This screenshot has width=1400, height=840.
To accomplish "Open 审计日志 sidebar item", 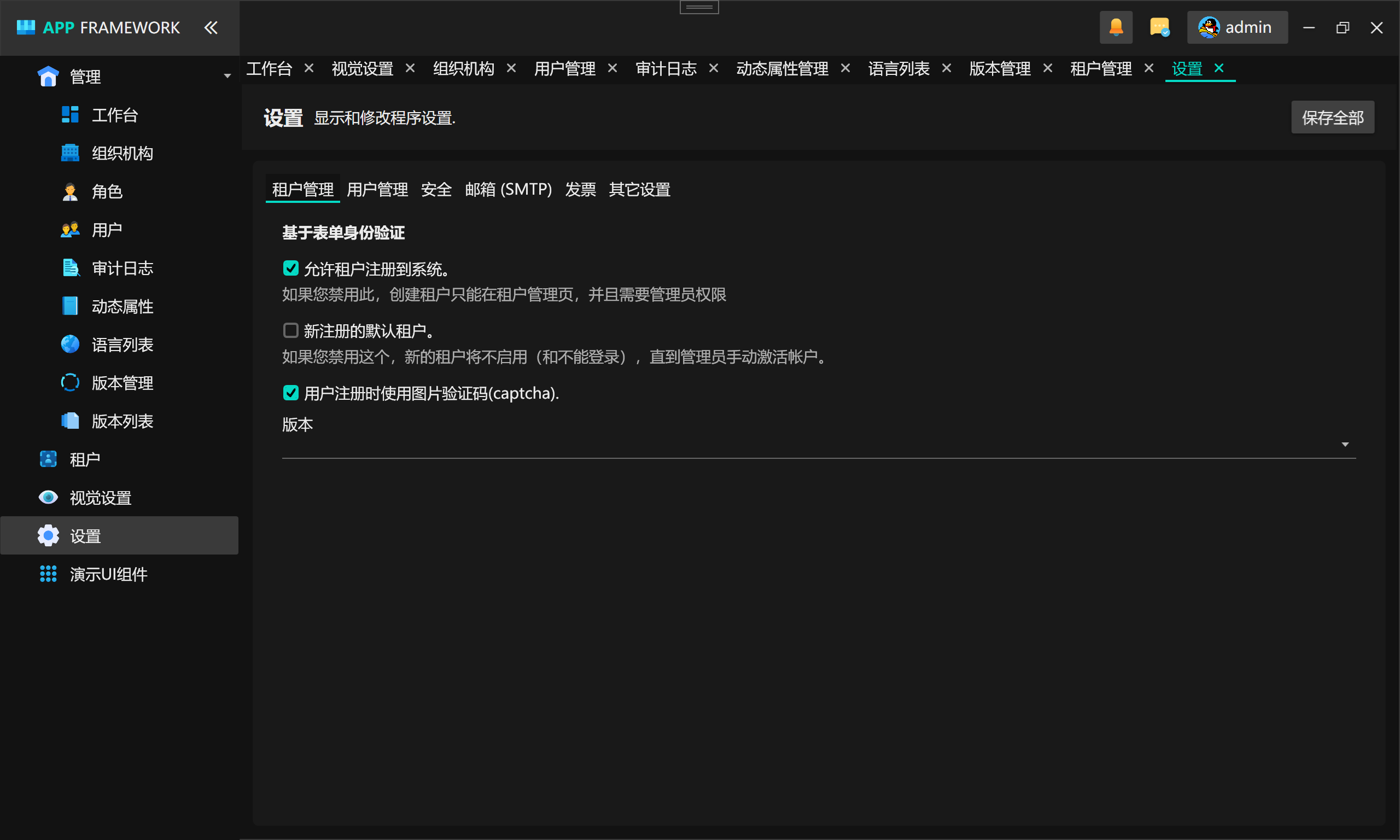I will tap(121, 269).
